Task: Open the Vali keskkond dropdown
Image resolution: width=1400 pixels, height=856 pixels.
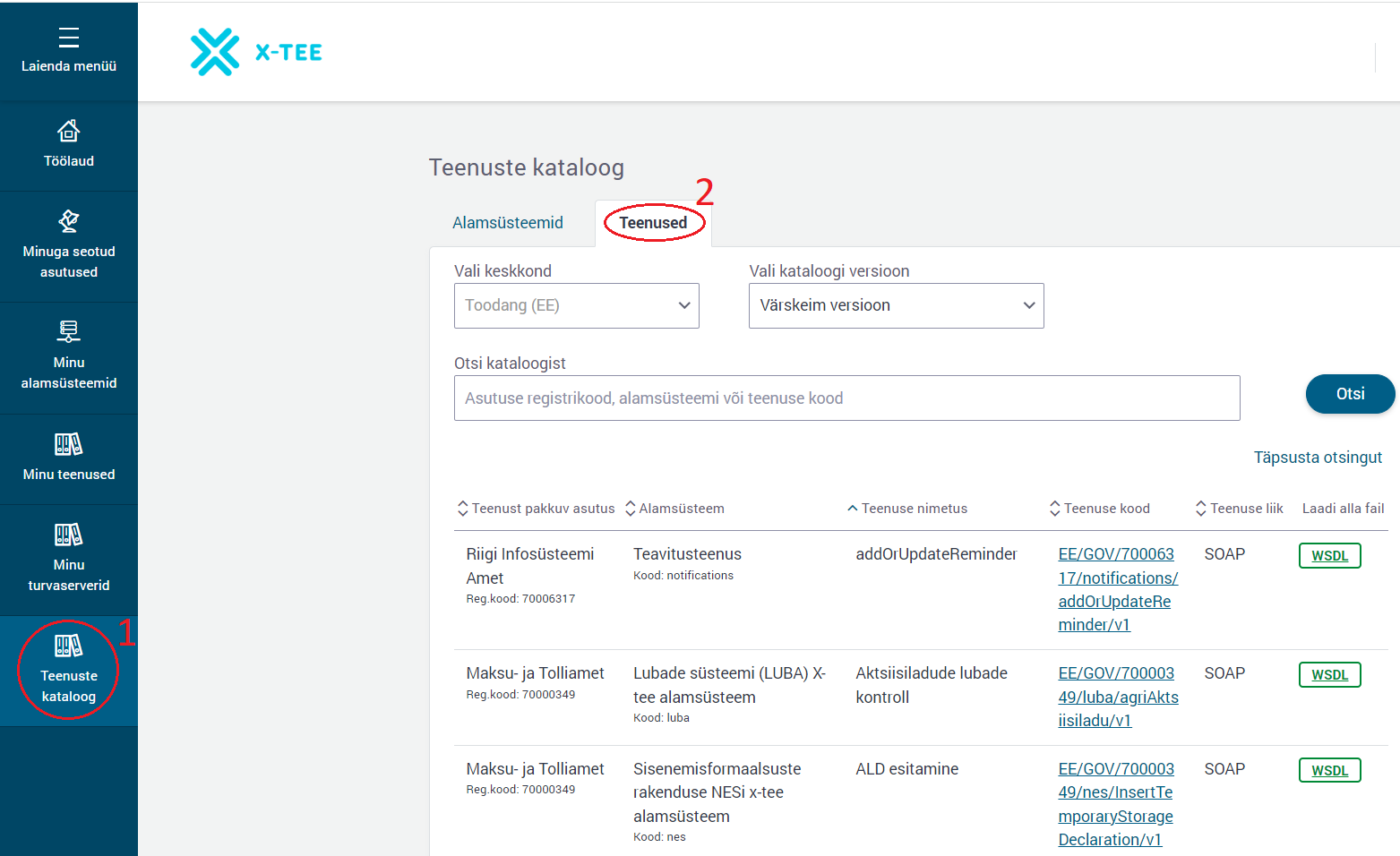Action: click(576, 305)
